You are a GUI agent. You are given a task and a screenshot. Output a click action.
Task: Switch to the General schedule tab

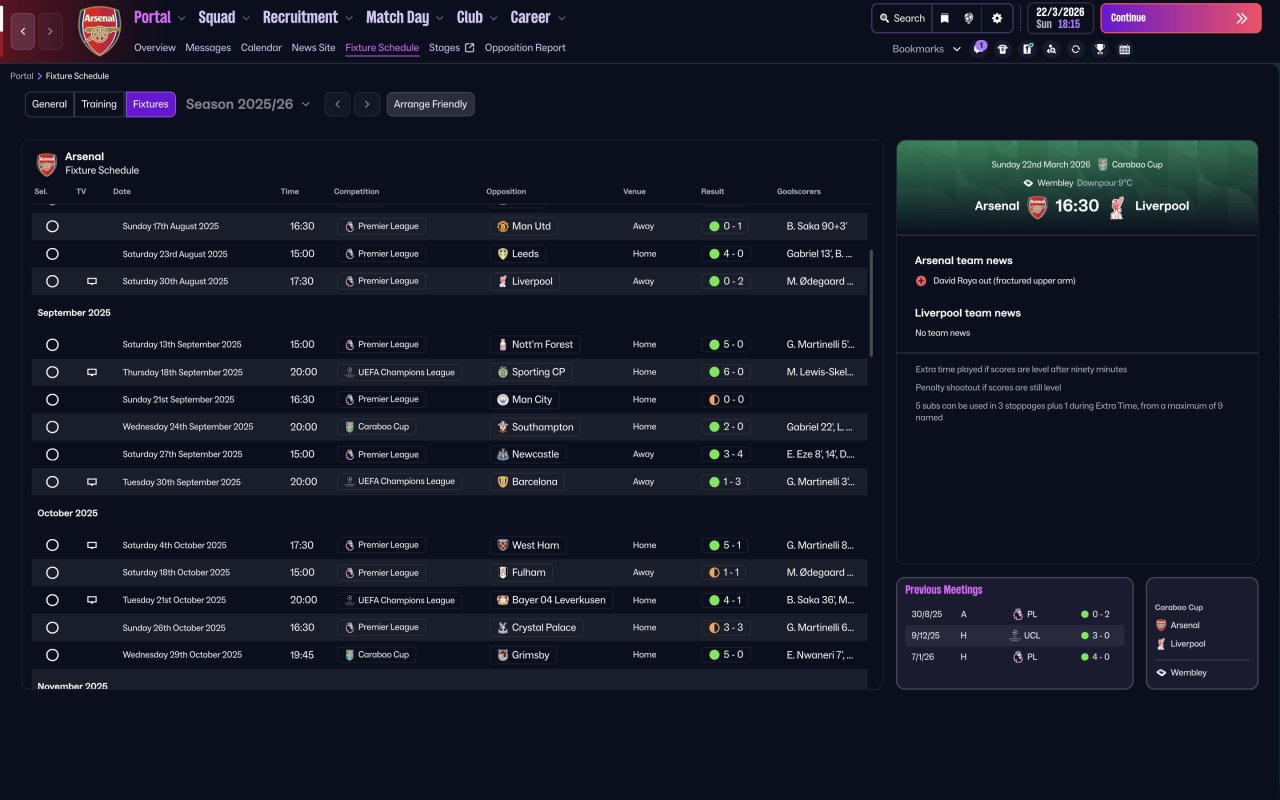(x=50, y=104)
